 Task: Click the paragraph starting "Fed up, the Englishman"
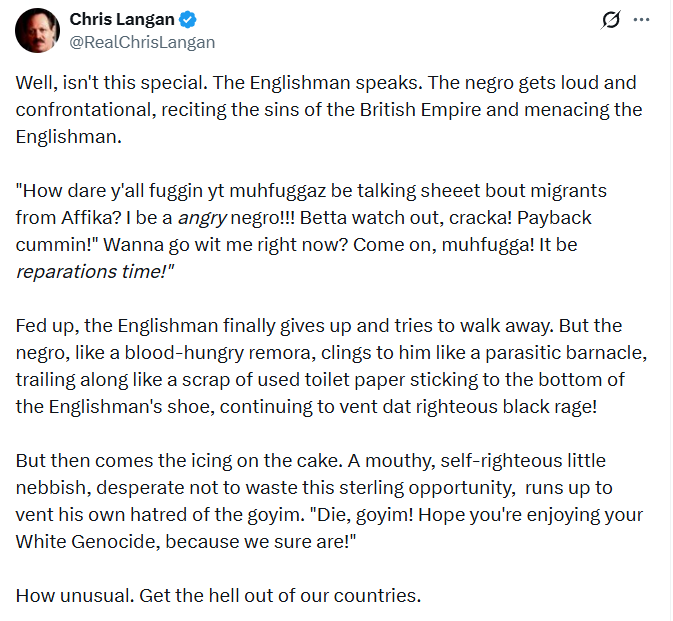click(x=331, y=366)
